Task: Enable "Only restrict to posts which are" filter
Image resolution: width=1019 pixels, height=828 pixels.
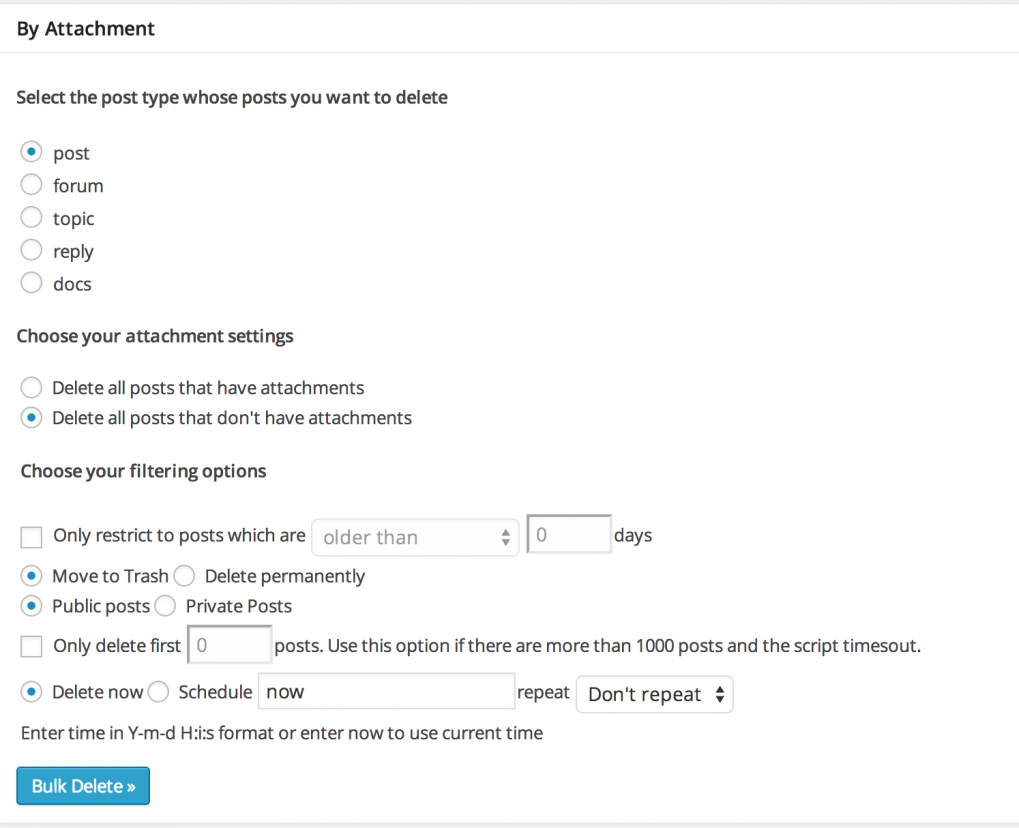Action: [x=30, y=537]
